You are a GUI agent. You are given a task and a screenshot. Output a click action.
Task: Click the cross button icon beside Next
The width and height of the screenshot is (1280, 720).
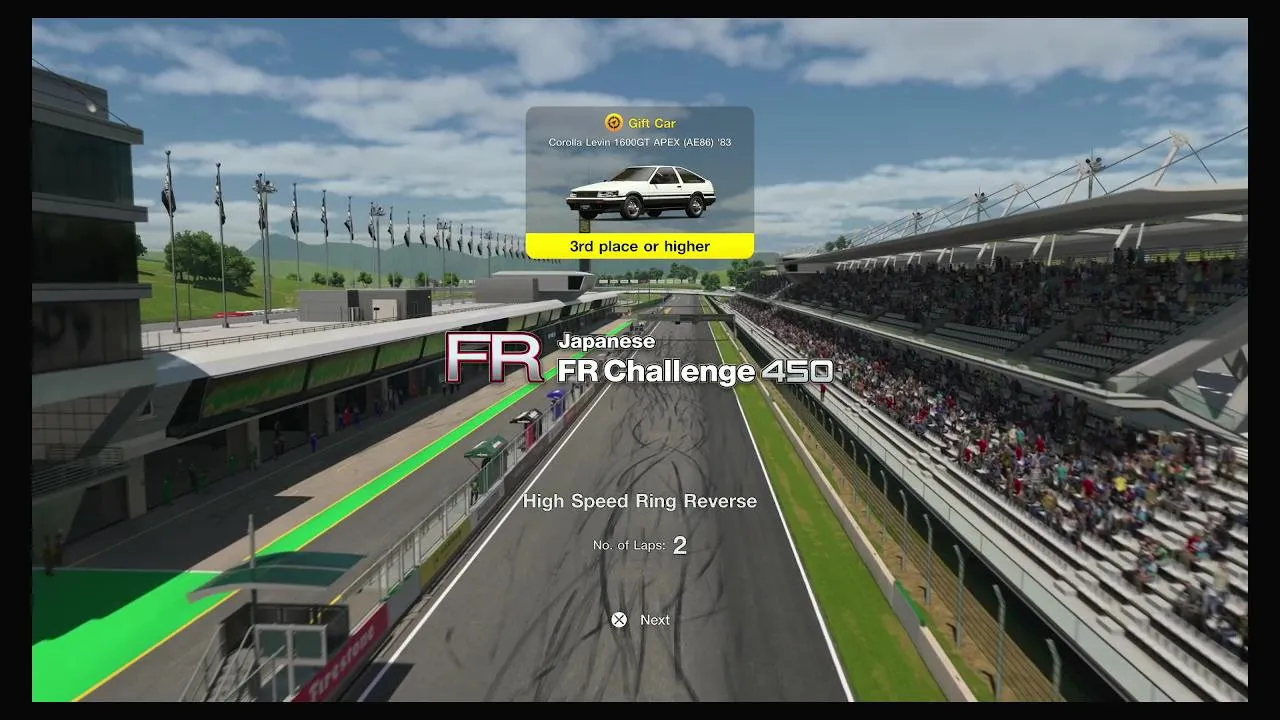coord(619,620)
